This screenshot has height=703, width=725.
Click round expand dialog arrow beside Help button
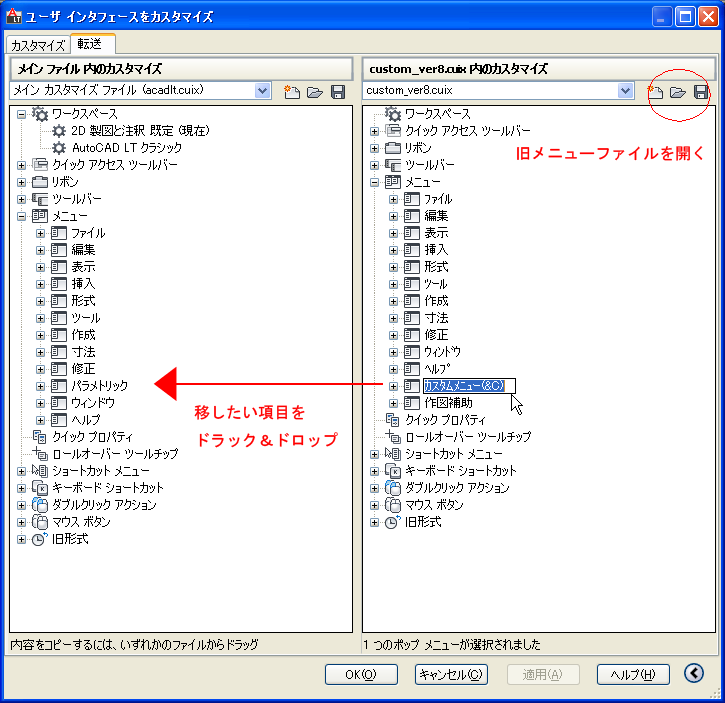coord(694,673)
